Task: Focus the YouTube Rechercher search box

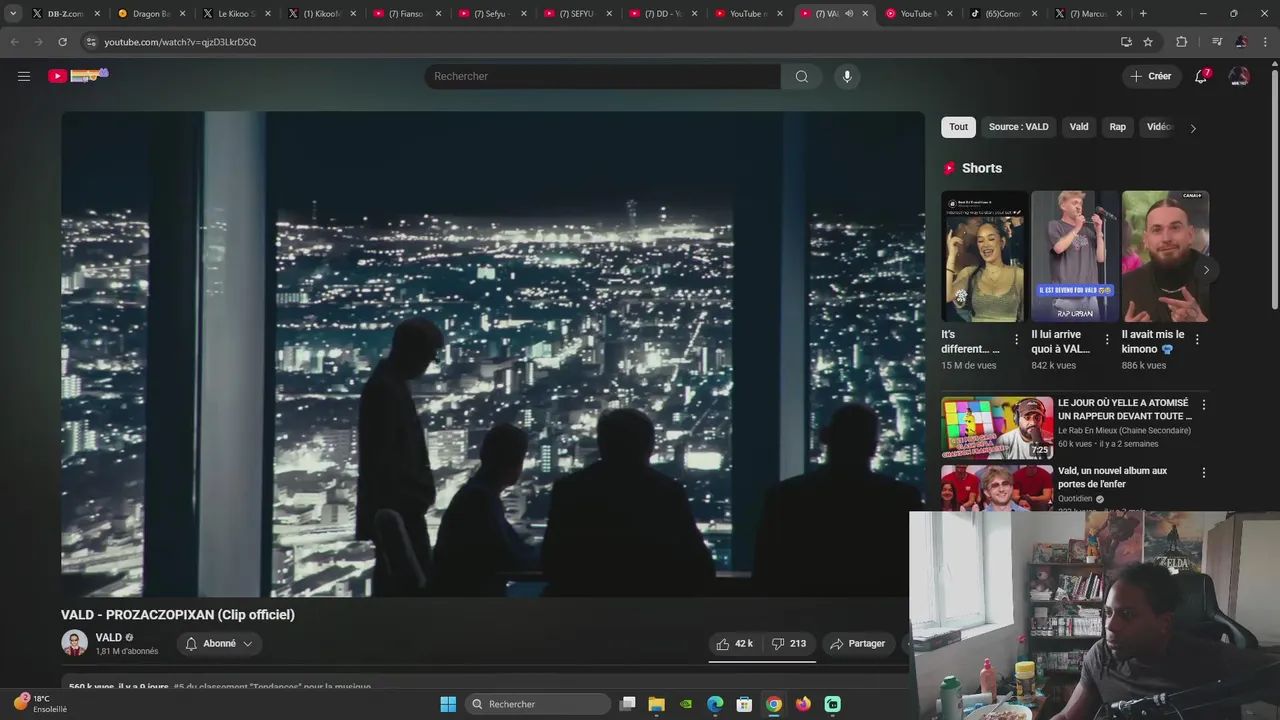Action: (602, 76)
